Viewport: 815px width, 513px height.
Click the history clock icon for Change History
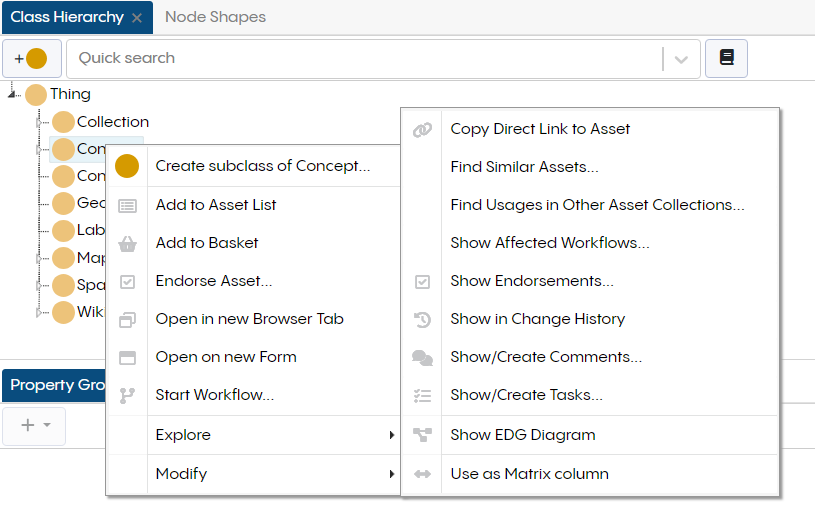pos(422,320)
